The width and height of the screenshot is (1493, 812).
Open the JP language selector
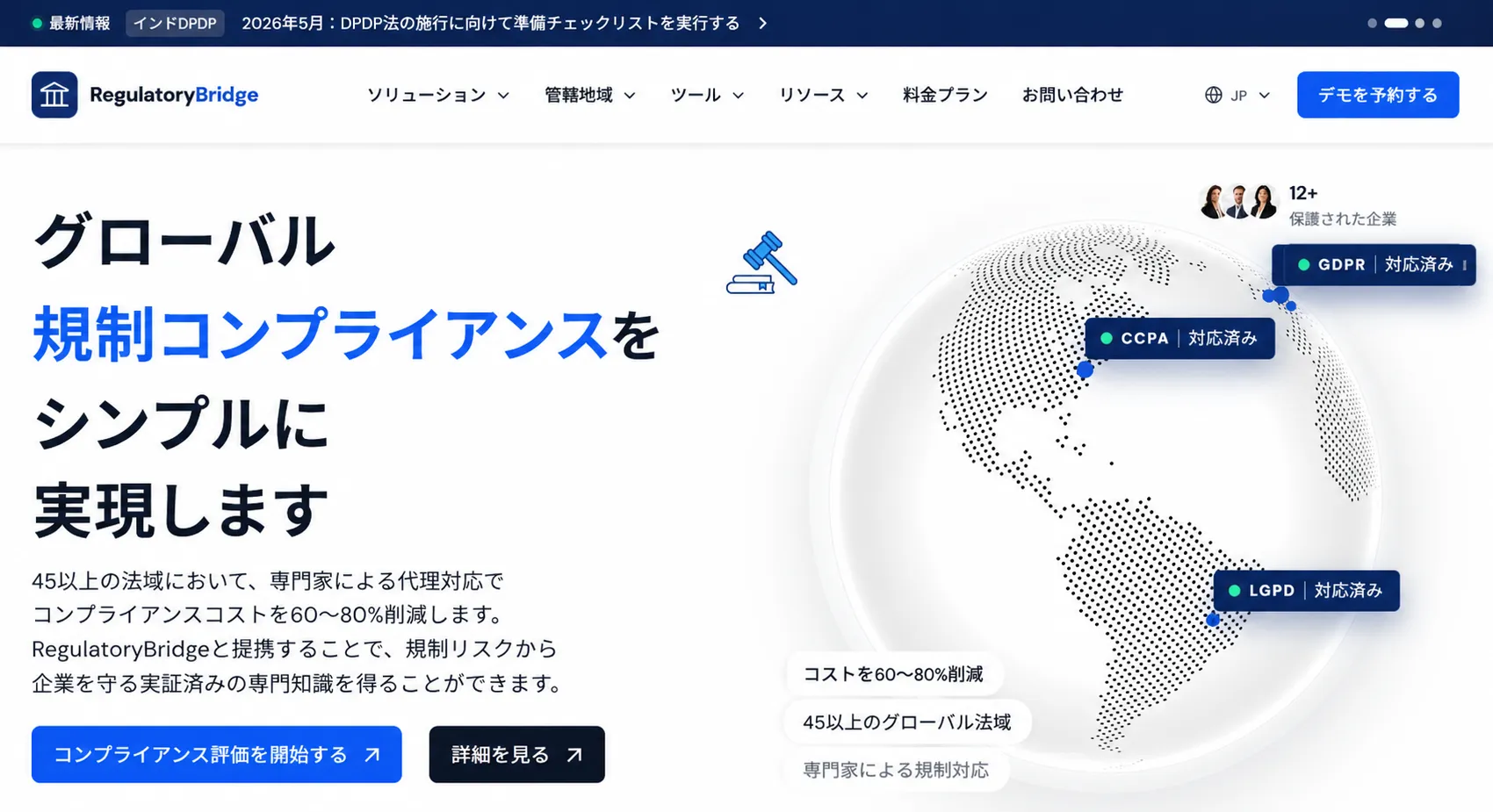tap(1237, 95)
